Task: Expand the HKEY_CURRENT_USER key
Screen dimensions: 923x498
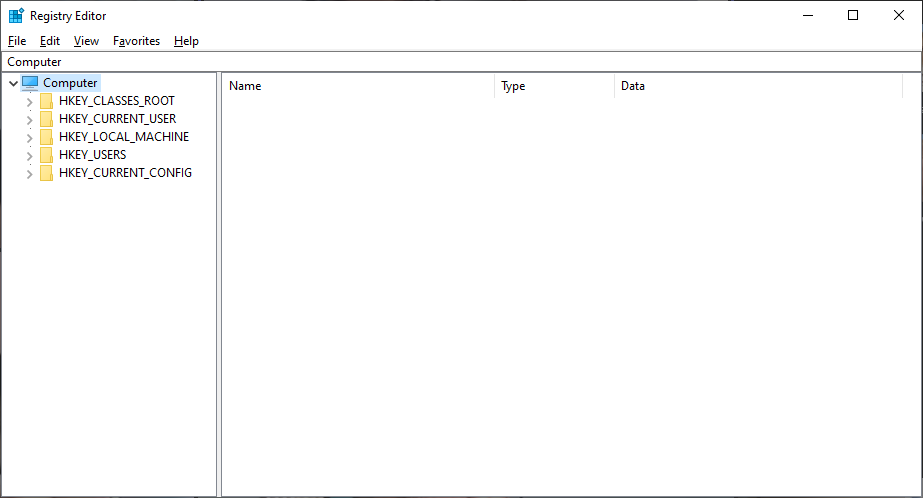Action: coord(29,119)
